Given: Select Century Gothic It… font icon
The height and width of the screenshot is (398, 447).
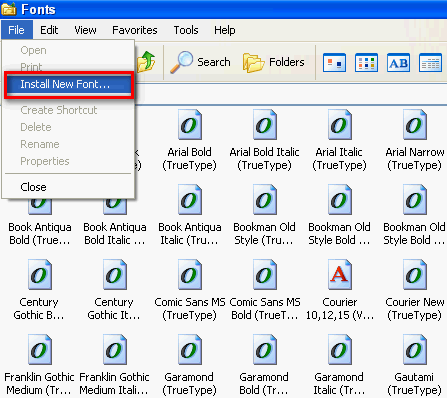Looking at the screenshot, I should 115,275.
